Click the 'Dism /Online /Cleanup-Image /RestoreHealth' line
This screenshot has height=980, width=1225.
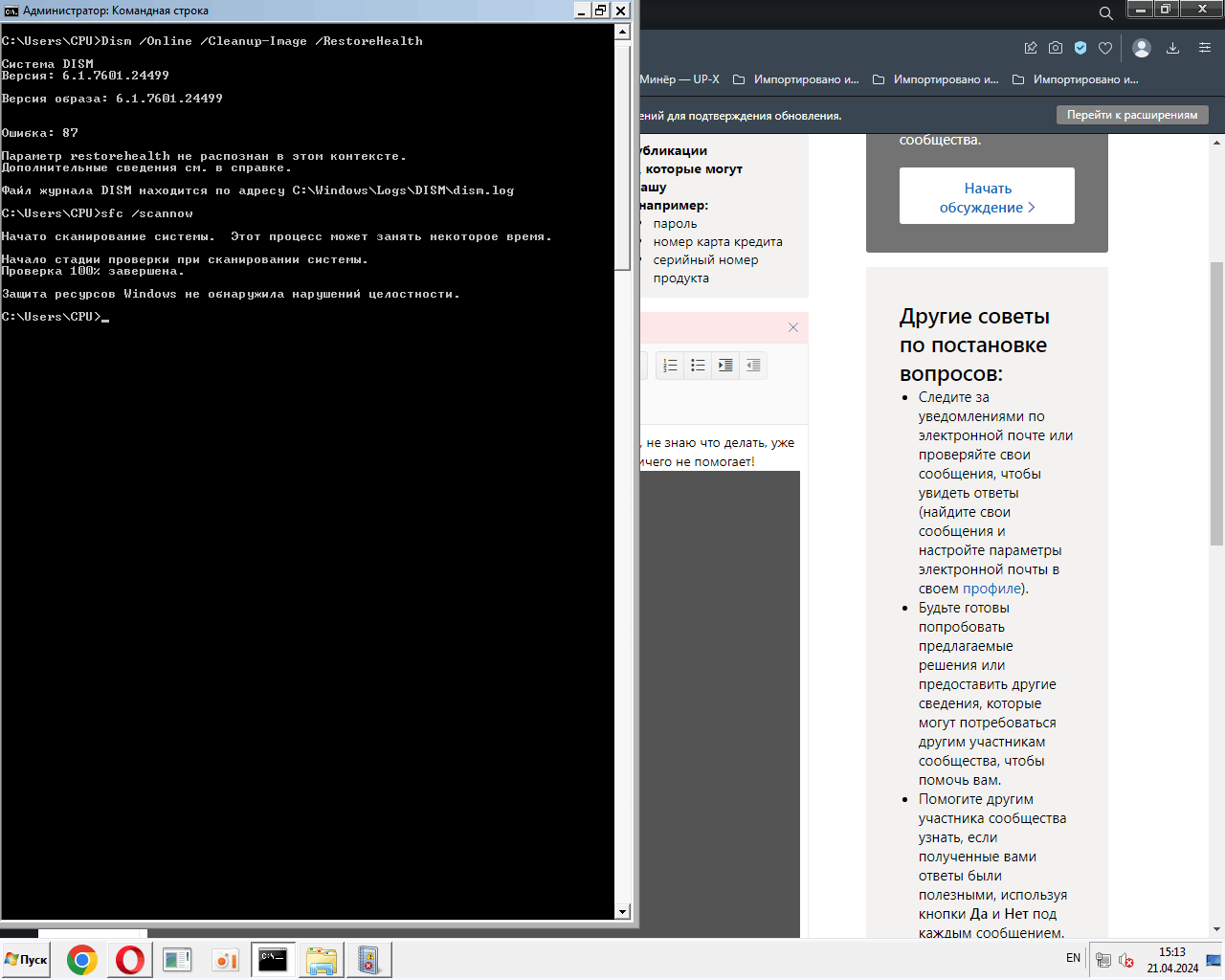[212, 41]
